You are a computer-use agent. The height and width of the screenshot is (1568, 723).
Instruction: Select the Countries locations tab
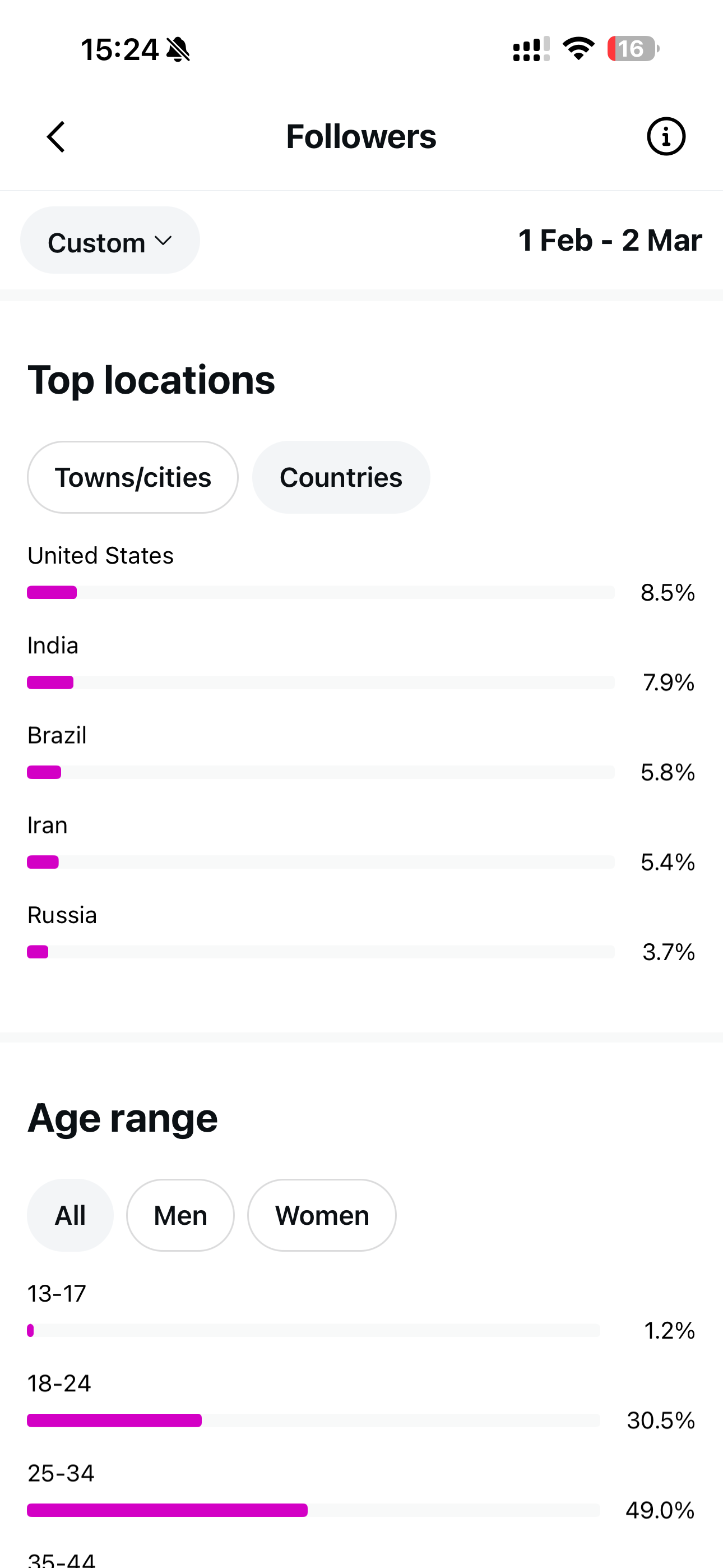coord(341,477)
